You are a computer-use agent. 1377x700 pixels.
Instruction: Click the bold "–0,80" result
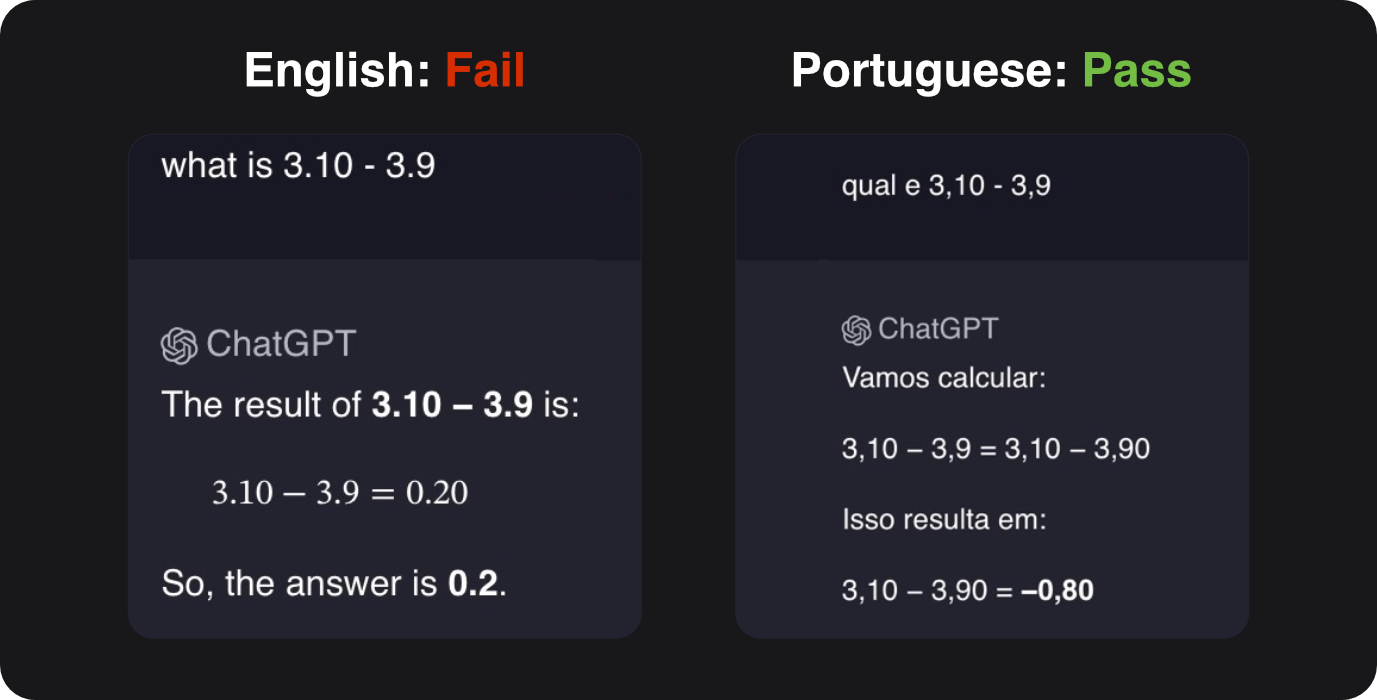(x=1057, y=591)
